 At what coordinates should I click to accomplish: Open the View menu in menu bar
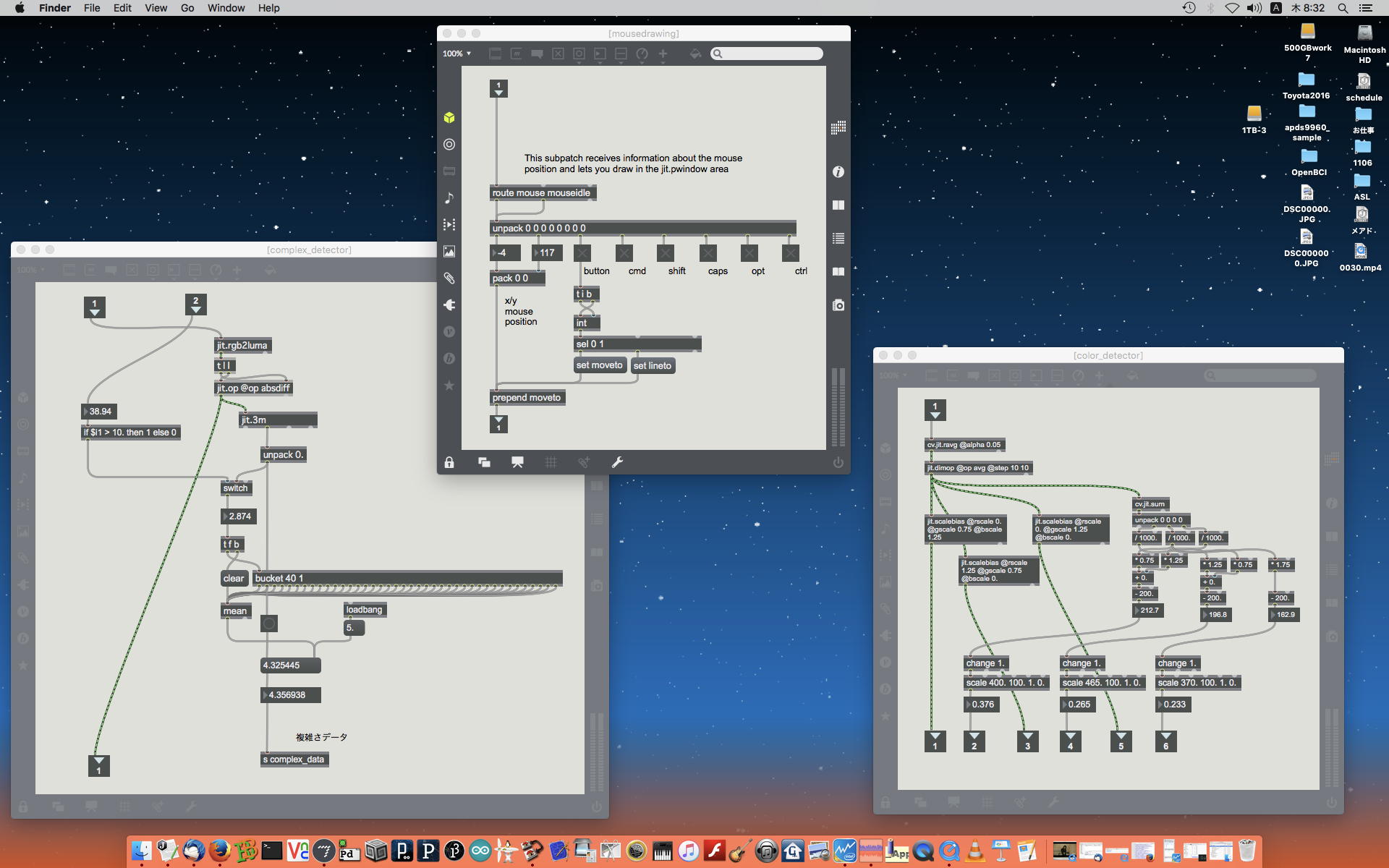(x=156, y=8)
